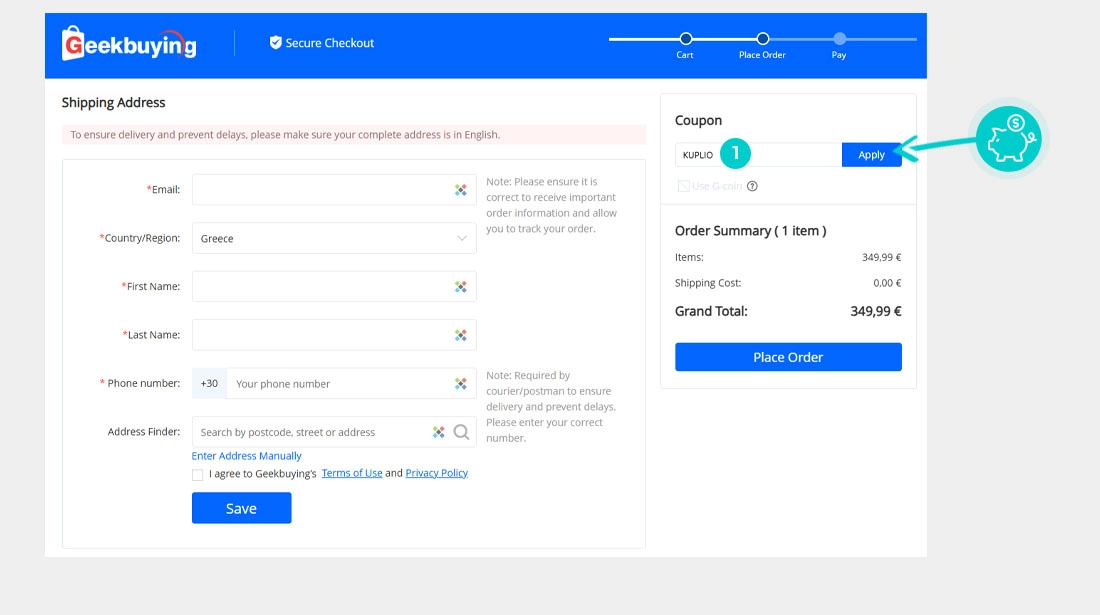
Task: Click the autofill icon in Email field
Action: pos(461,190)
